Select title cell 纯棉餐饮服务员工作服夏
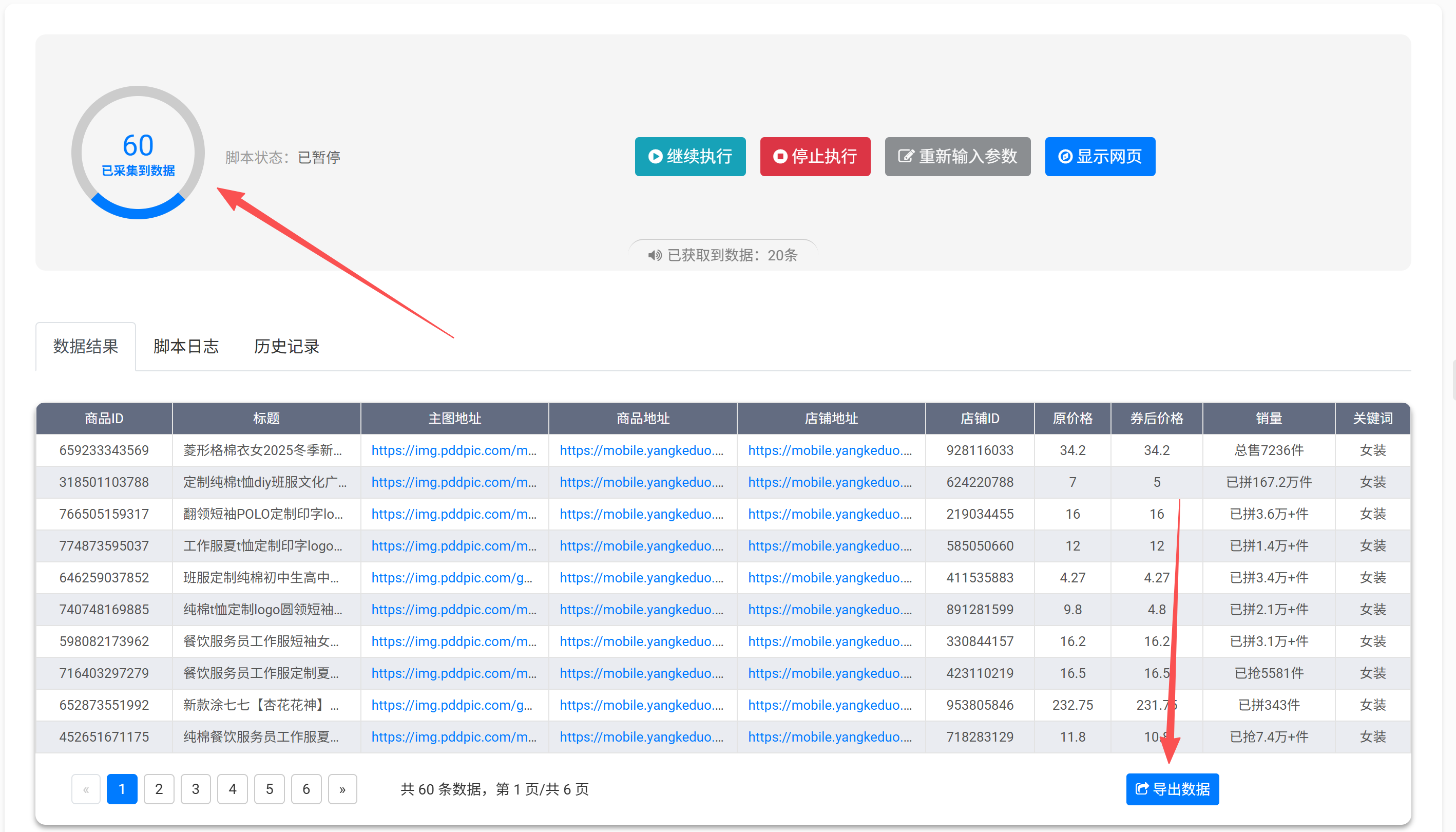1456x832 pixels. pyautogui.click(x=266, y=737)
